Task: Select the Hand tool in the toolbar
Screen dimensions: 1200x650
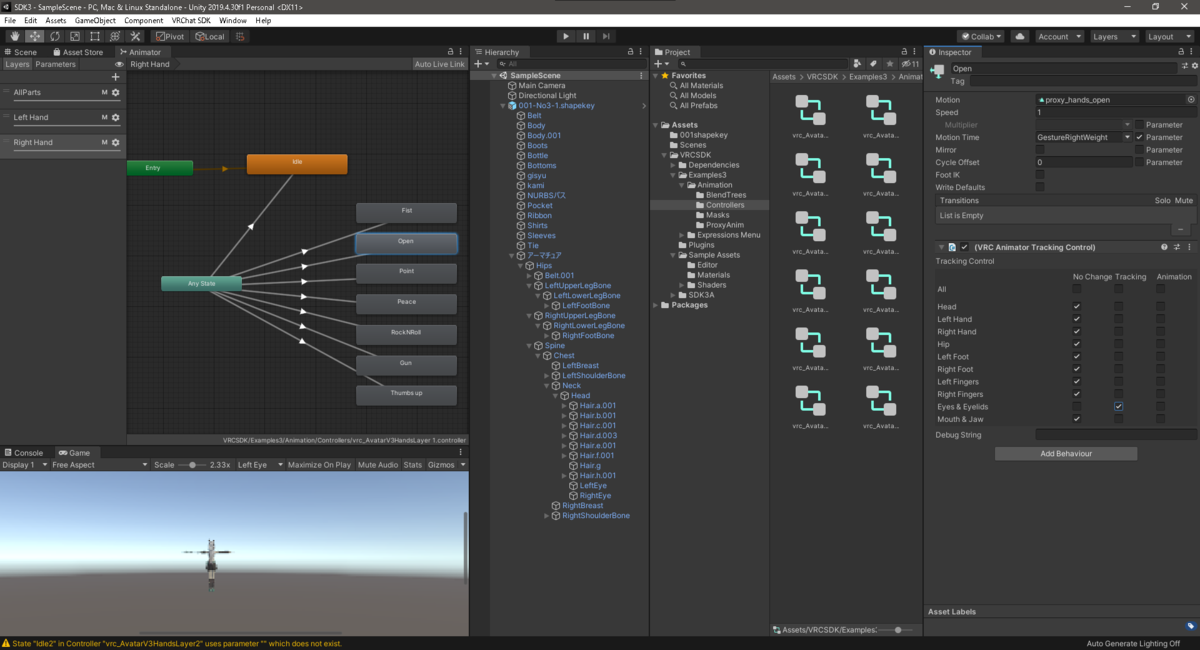Action: 14,36
